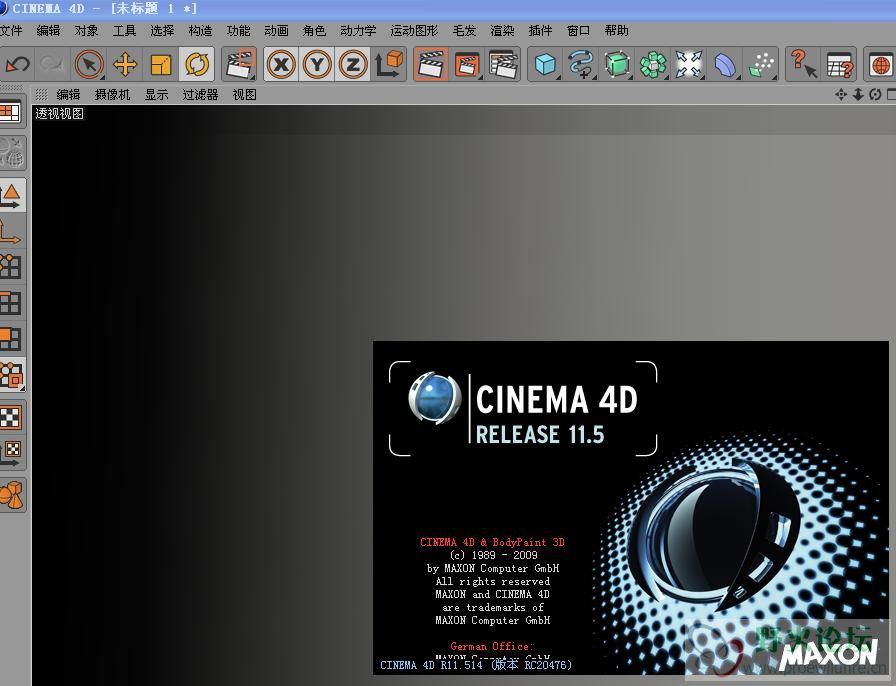The width and height of the screenshot is (896, 686).
Task: Open the 构造 menu
Action: pos(200,30)
